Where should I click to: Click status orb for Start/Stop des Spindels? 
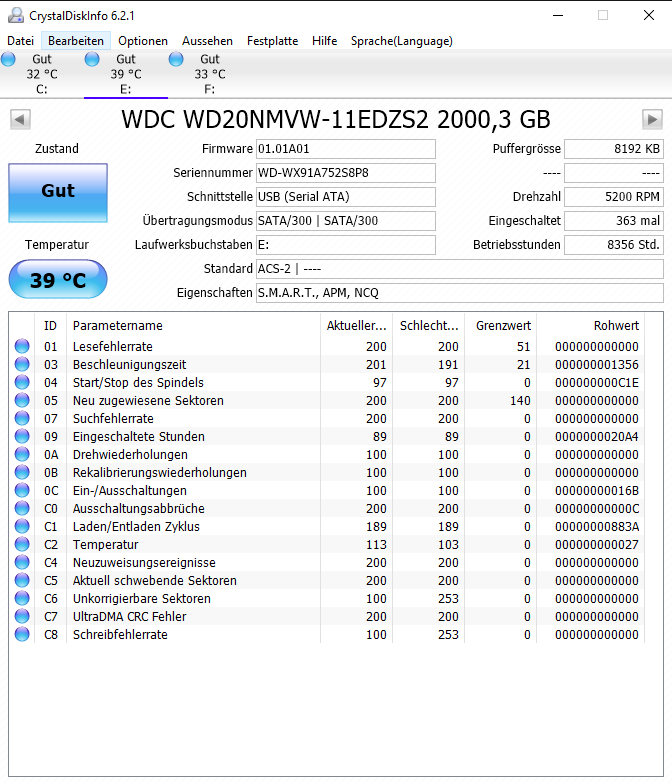tap(22, 382)
